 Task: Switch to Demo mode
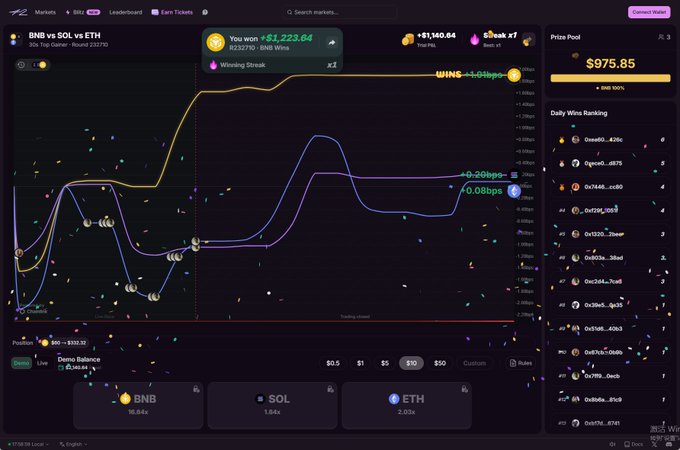[x=21, y=363]
